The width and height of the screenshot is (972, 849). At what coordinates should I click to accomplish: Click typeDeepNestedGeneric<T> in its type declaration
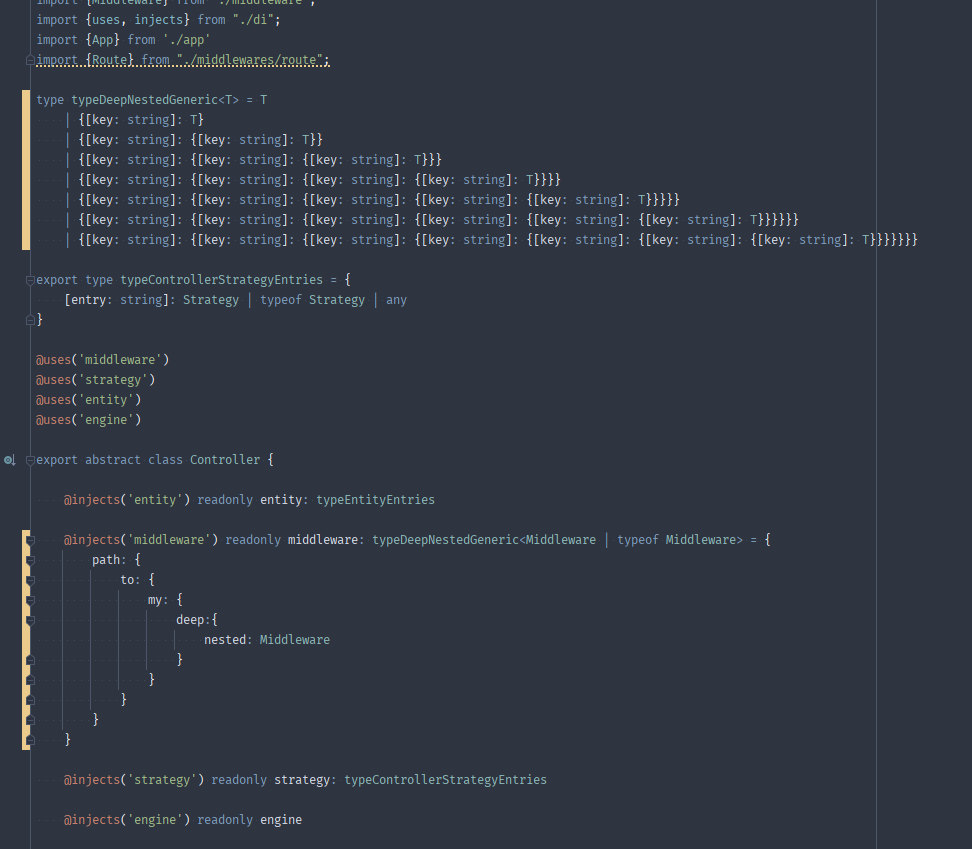pyautogui.click(x=155, y=100)
